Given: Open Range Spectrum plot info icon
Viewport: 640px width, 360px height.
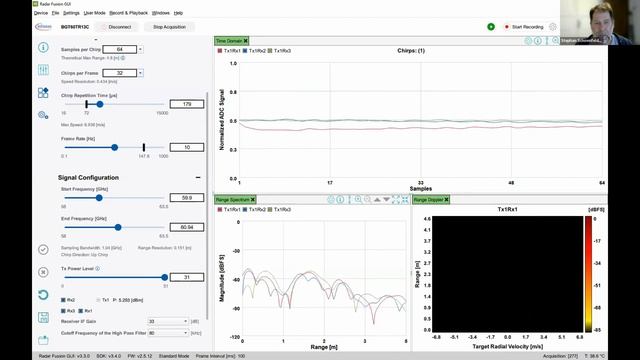Looking at the screenshot, I should [x=340, y=200].
